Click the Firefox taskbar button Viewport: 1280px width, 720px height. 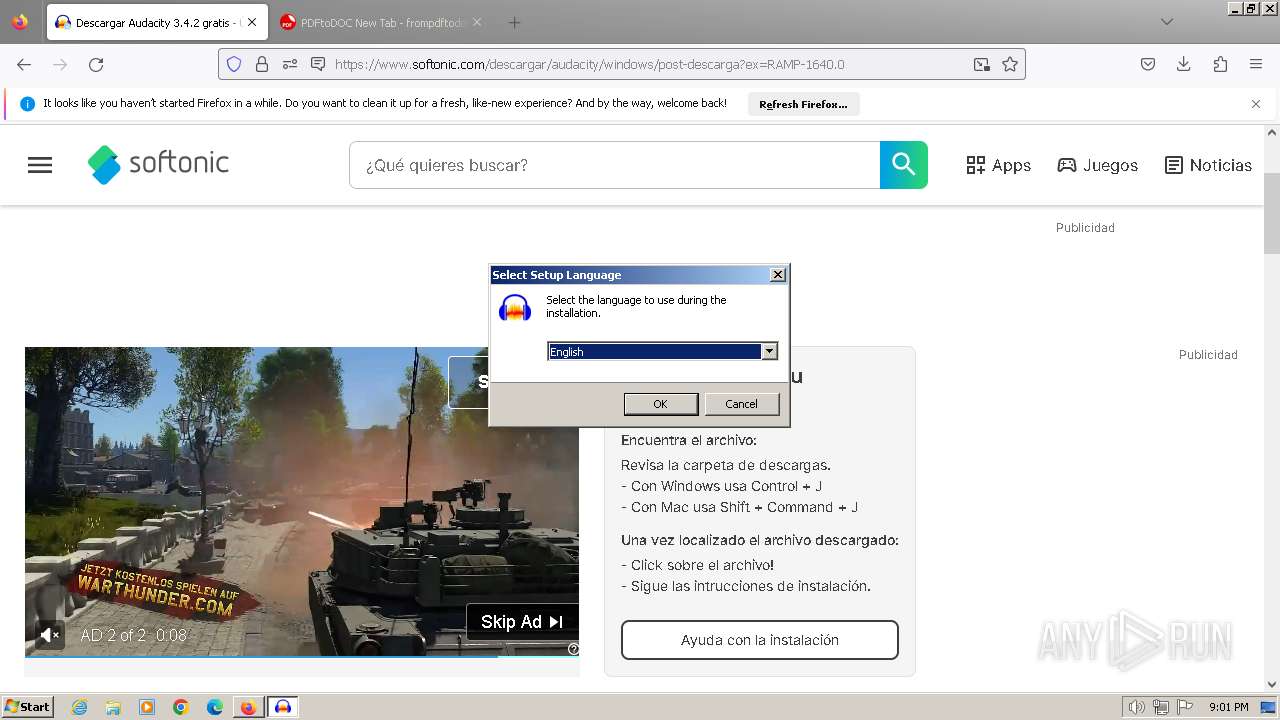pyautogui.click(x=248, y=707)
